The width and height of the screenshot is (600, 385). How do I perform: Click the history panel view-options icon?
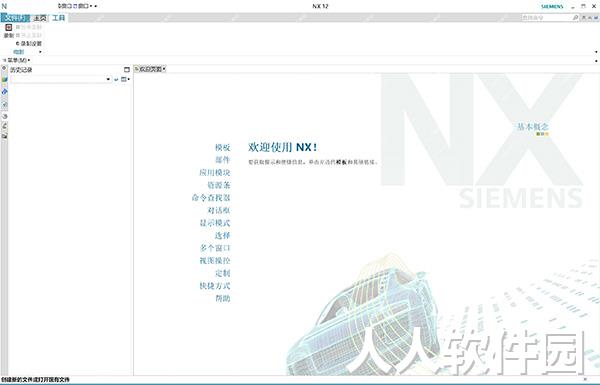124,79
